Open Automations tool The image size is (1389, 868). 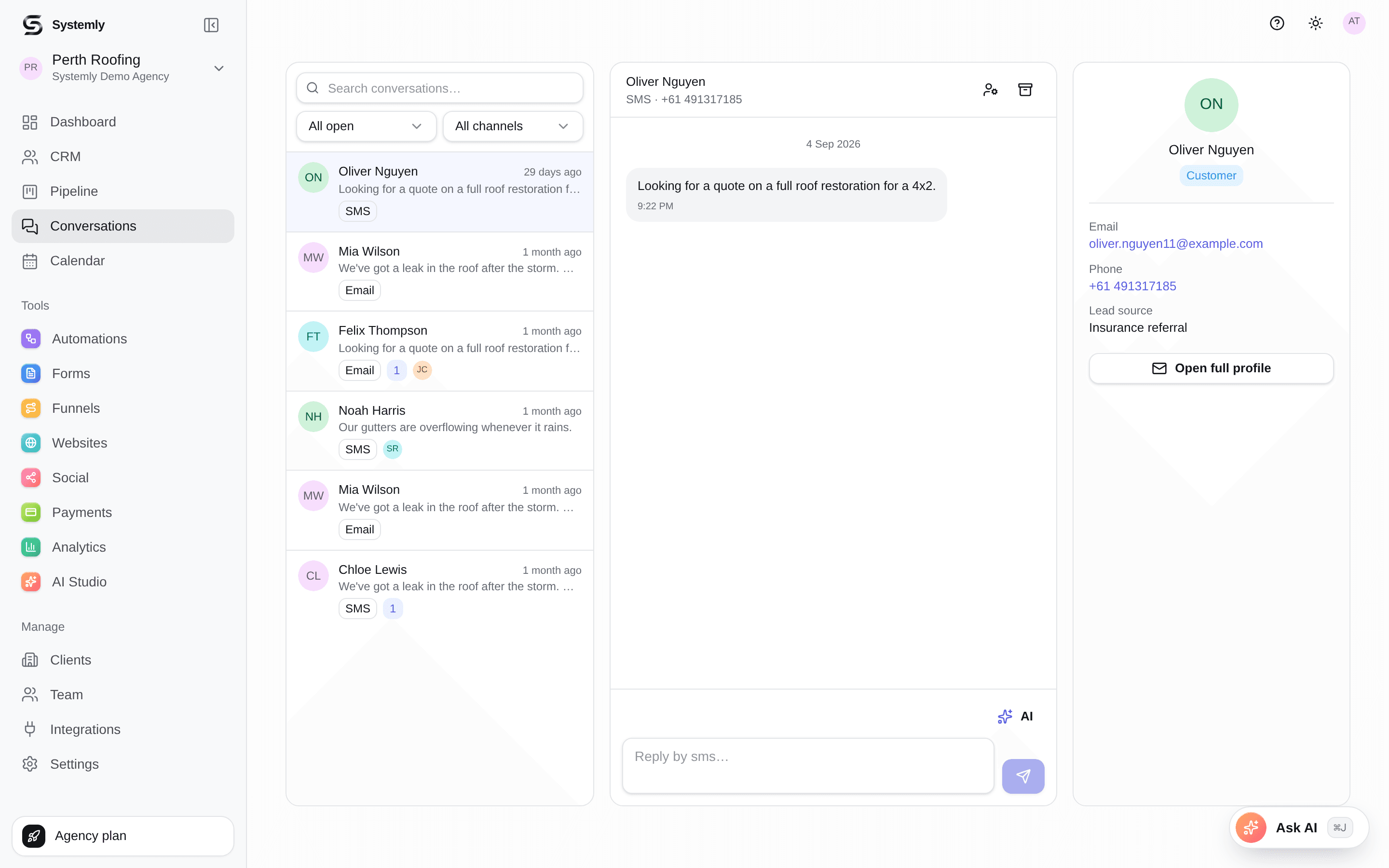[123, 339]
